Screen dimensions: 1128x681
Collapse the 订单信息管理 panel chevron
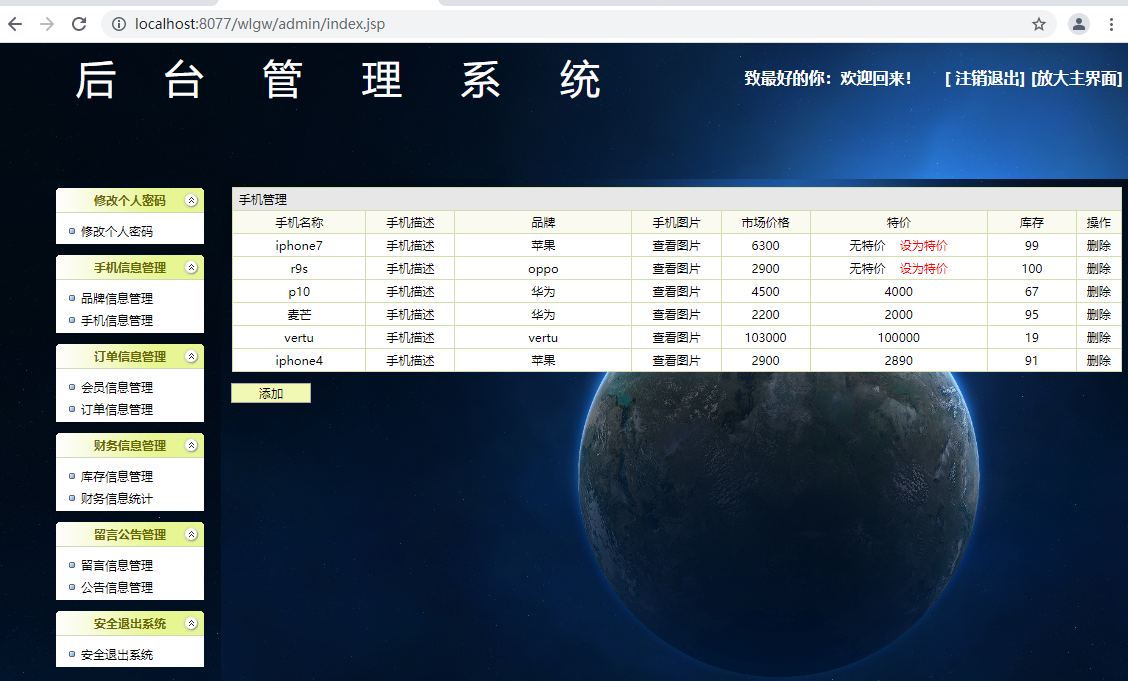(191, 357)
